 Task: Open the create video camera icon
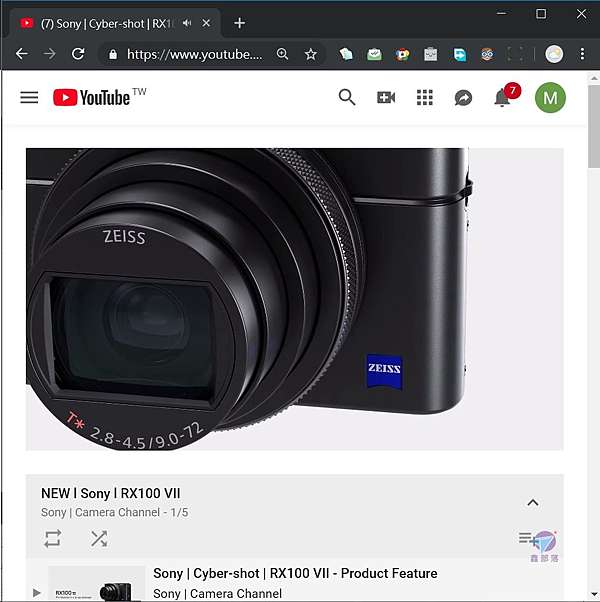click(386, 98)
